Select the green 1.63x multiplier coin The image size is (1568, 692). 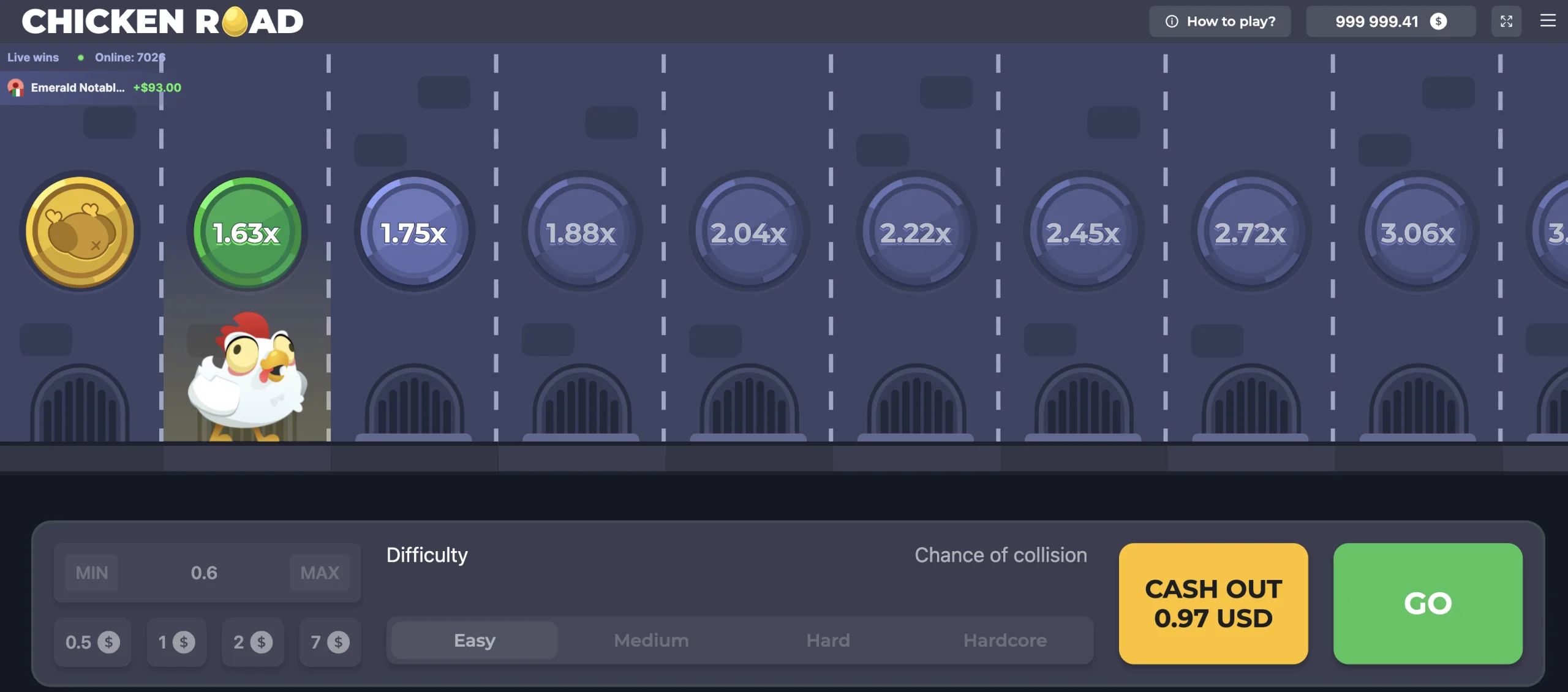click(x=247, y=232)
